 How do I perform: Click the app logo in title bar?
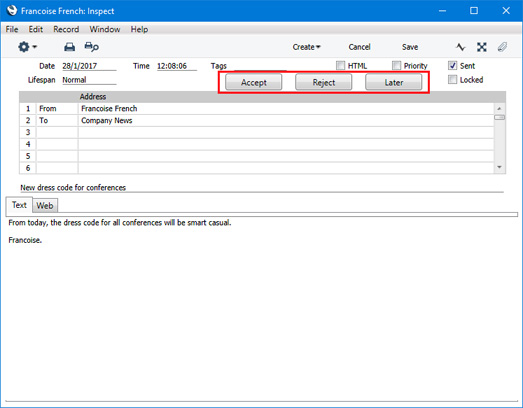tap(12, 11)
